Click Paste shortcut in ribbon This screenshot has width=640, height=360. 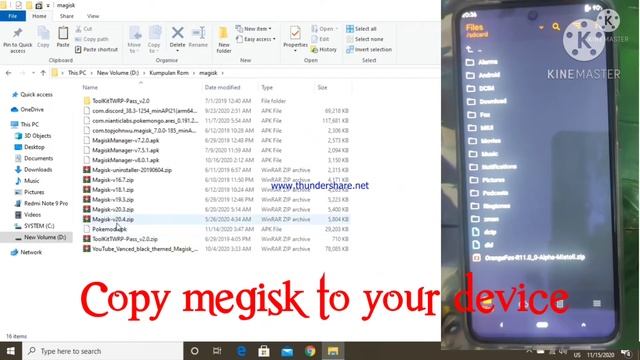coord(97,49)
